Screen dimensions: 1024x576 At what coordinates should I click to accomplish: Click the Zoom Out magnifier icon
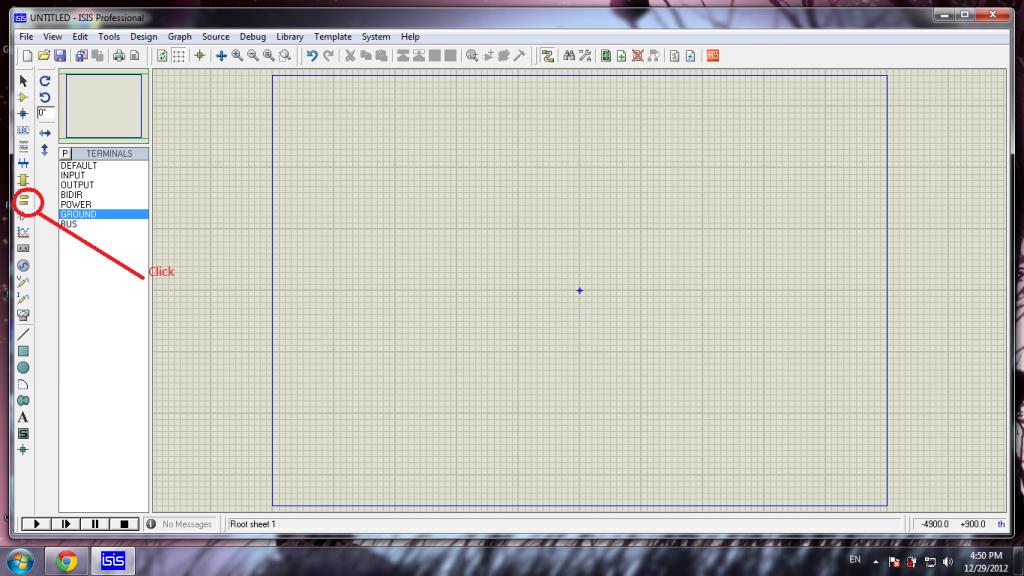coord(253,56)
